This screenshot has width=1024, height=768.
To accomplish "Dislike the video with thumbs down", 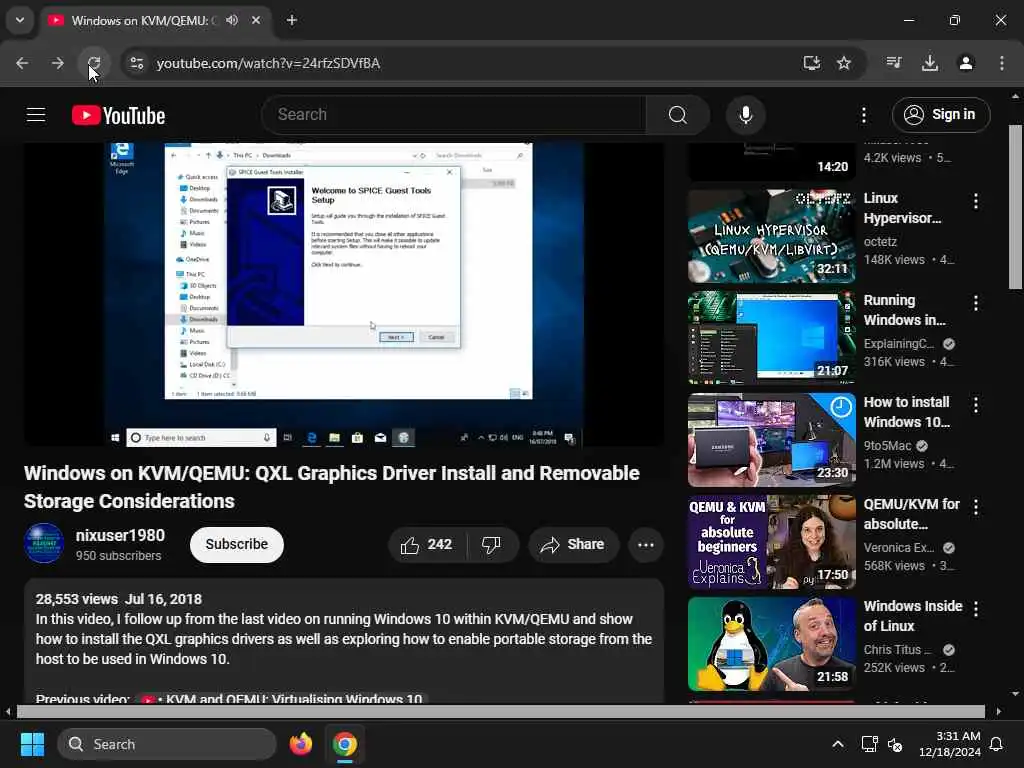I will [491, 545].
